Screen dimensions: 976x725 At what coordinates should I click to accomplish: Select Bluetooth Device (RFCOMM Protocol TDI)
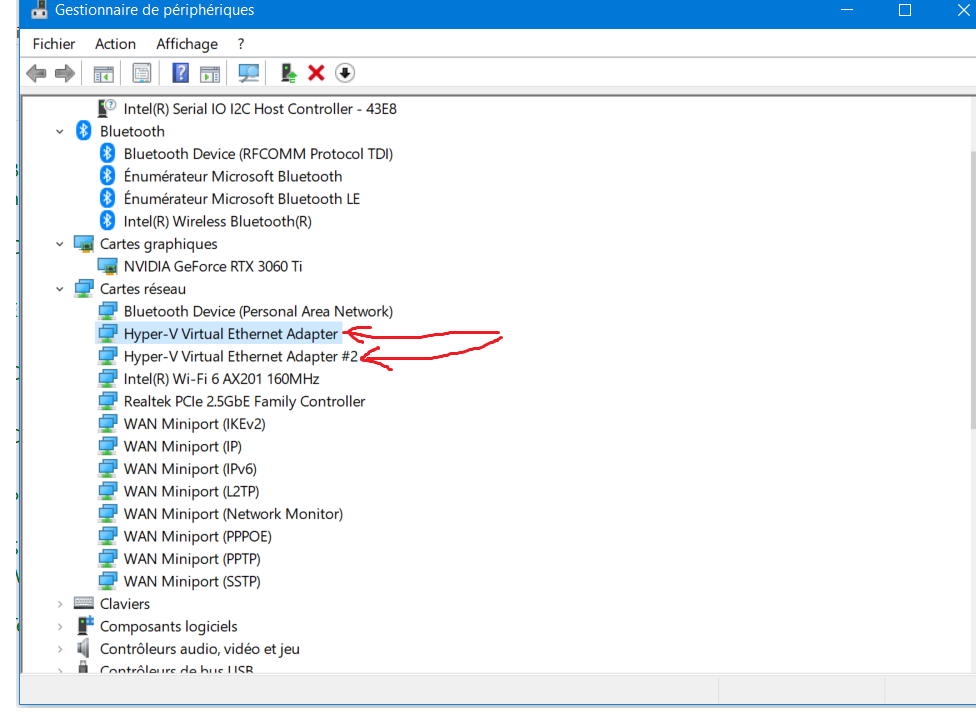point(258,154)
